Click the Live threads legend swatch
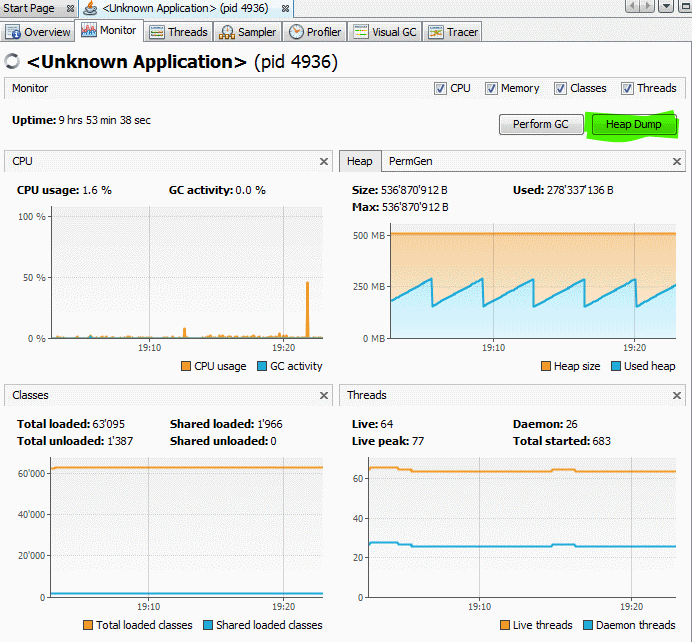Image resolution: width=692 pixels, height=642 pixels. (505, 625)
